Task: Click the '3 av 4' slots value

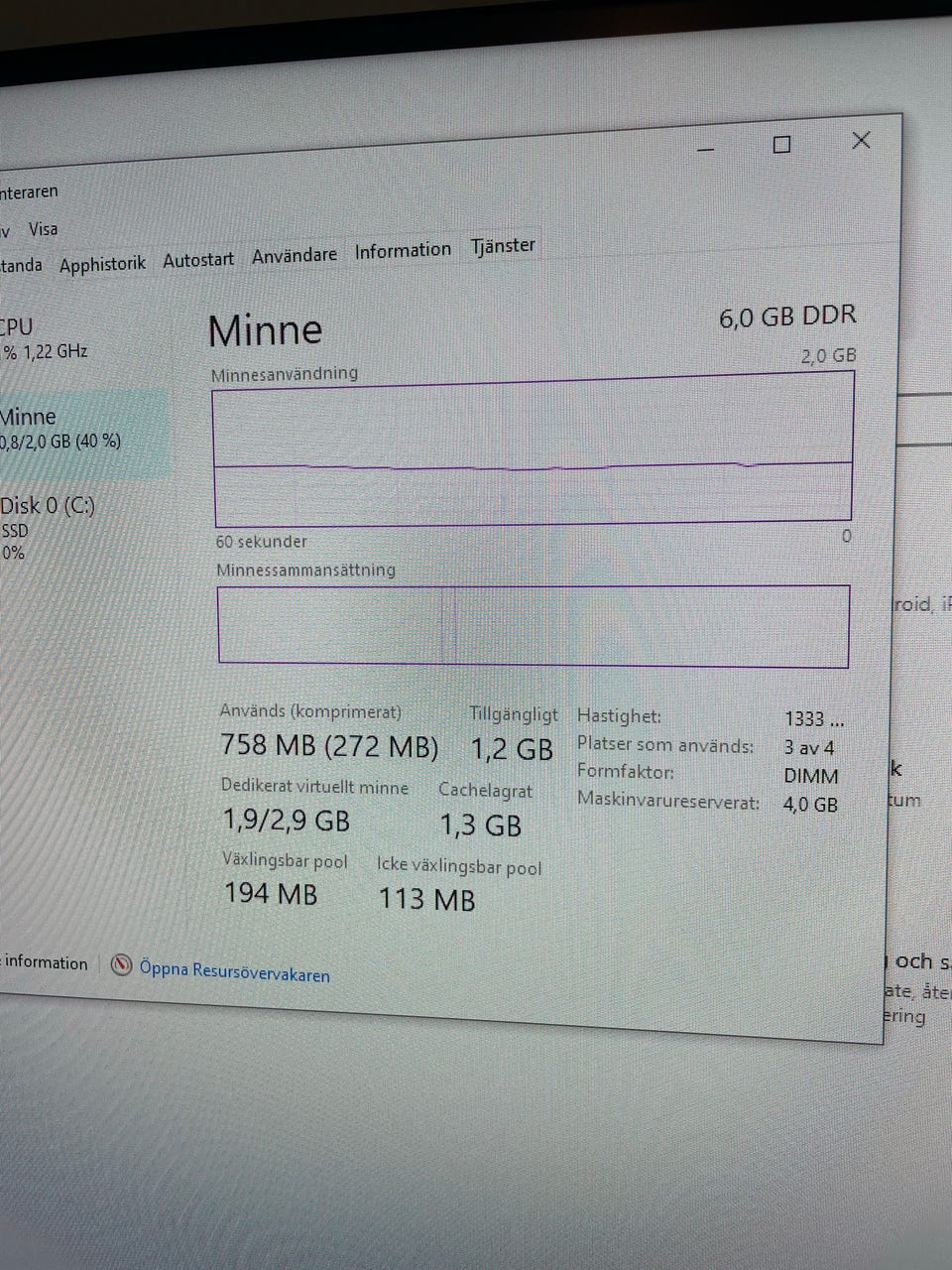Action: (x=809, y=748)
